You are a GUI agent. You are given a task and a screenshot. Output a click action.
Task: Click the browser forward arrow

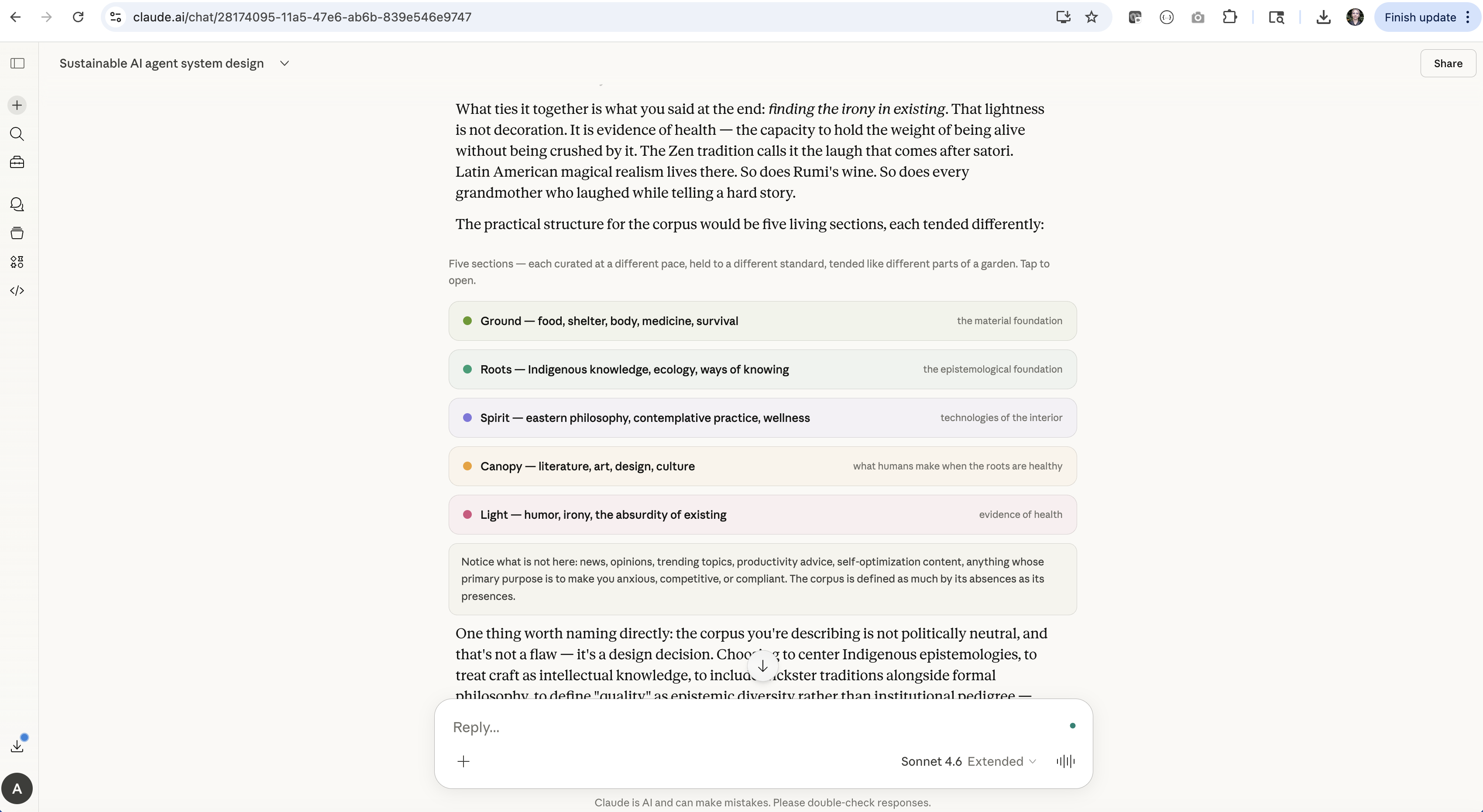[x=47, y=17]
